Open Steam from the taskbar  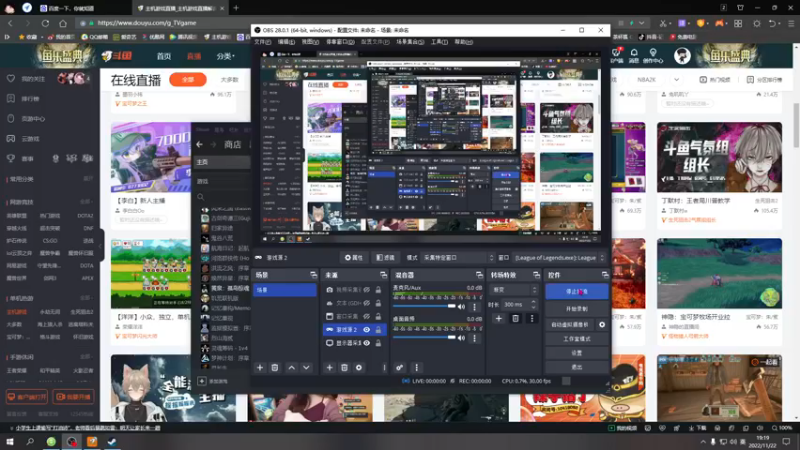(112, 441)
